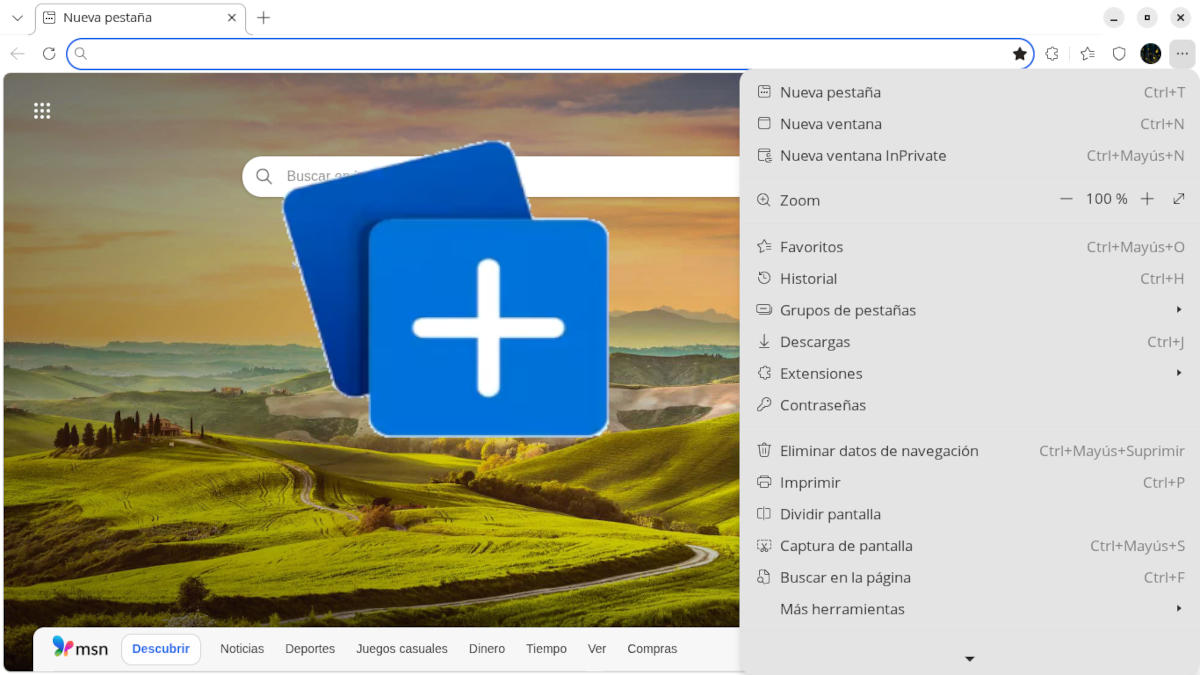Select Eliminar datos de navegación
This screenshot has height=675, width=1200.
coord(970,451)
